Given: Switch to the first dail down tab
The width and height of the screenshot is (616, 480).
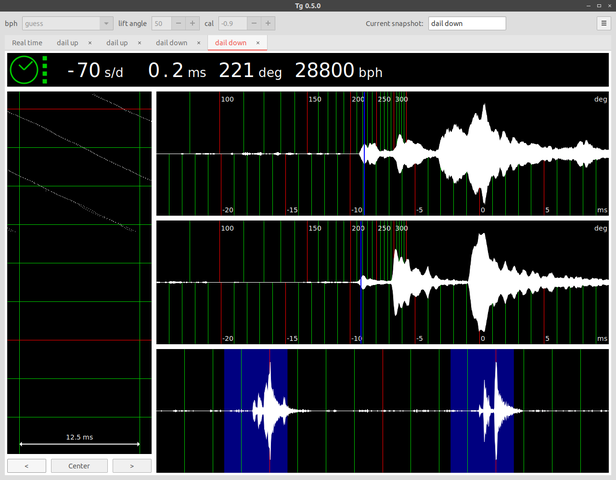Looking at the screenshot, I should tap(171, 43).
